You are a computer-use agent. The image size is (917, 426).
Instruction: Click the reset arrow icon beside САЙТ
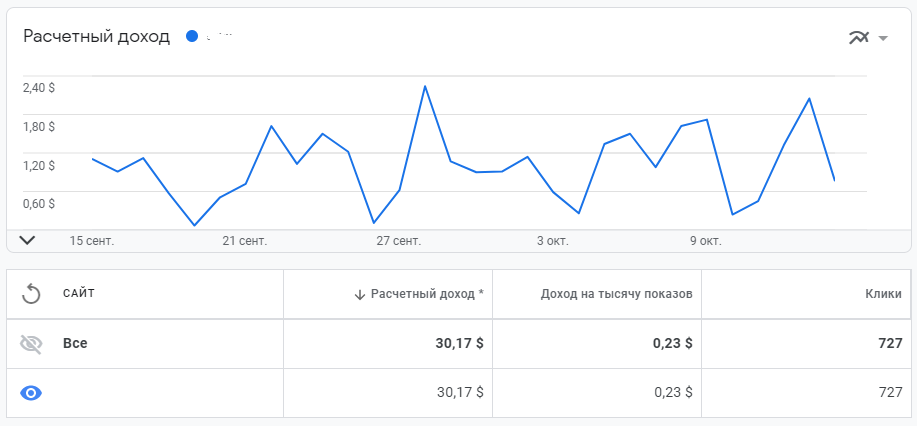point(31,293)
